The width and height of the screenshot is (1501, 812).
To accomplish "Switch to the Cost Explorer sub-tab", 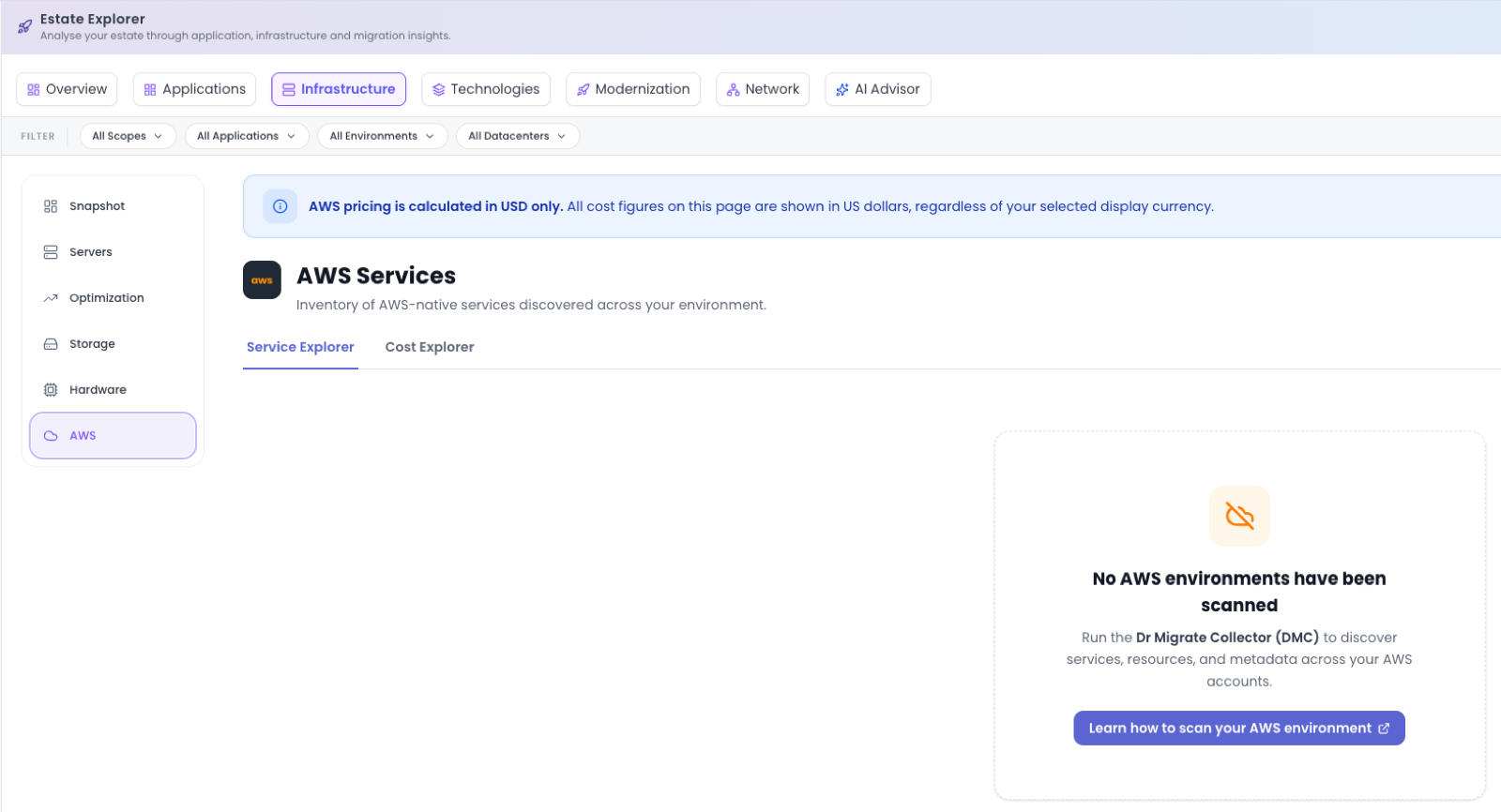I will click(430, 347).
